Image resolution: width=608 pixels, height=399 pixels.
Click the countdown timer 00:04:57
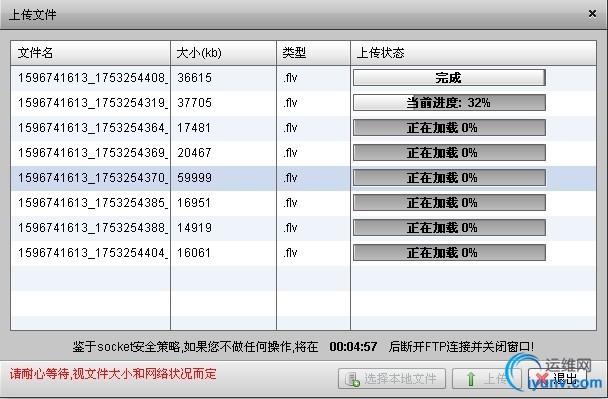[x=353, y=346]
